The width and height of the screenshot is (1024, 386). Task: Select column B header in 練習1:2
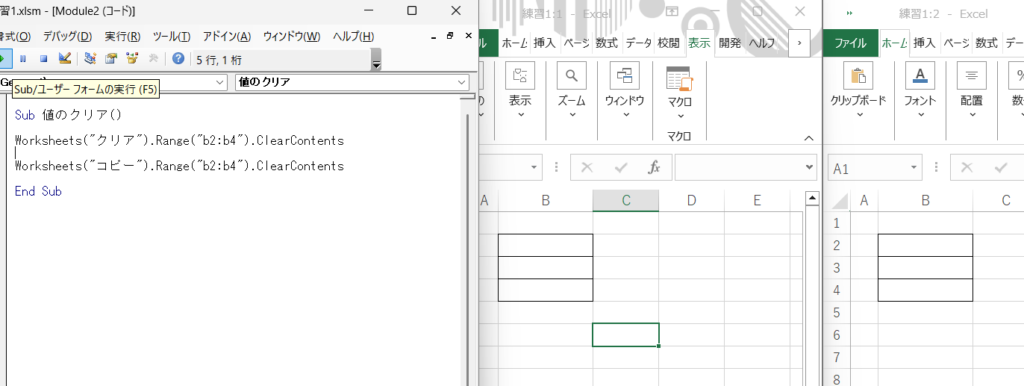(925, 201)
